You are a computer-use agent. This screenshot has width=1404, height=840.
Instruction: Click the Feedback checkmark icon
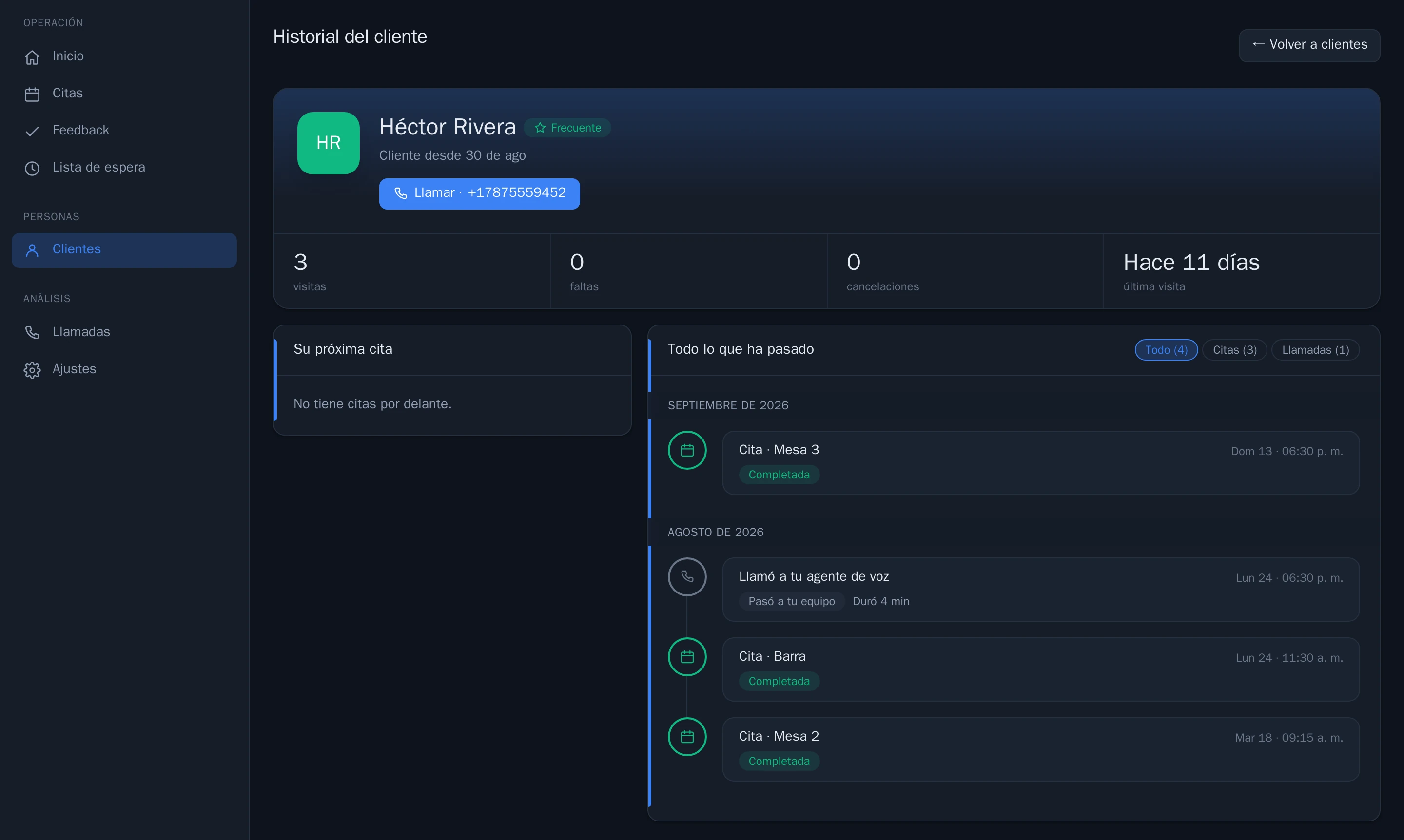pyautogui.click(x=32, y=132)
